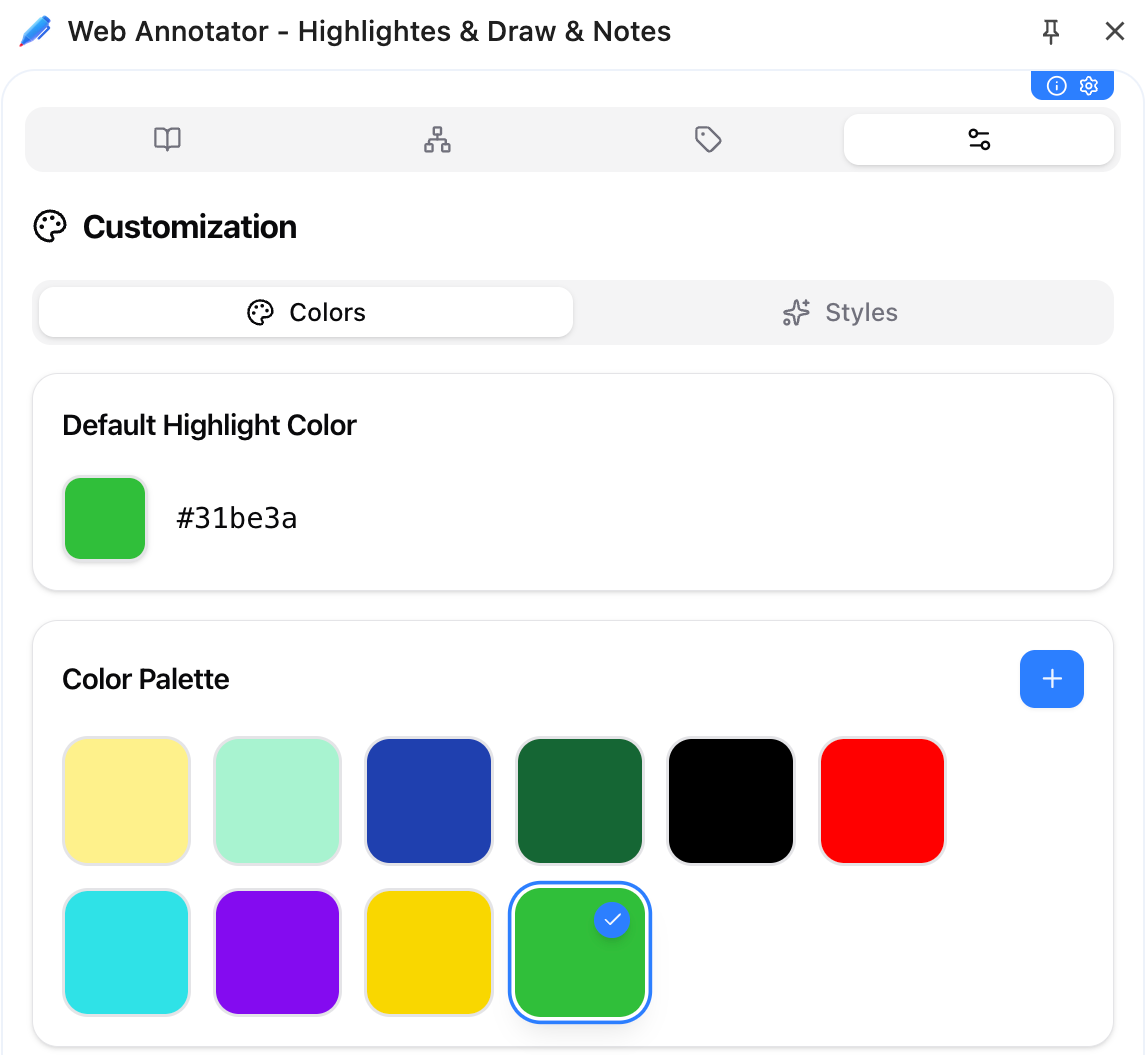Uncheck the selected green palette color

pyautogui.click(x=612, y=920)
